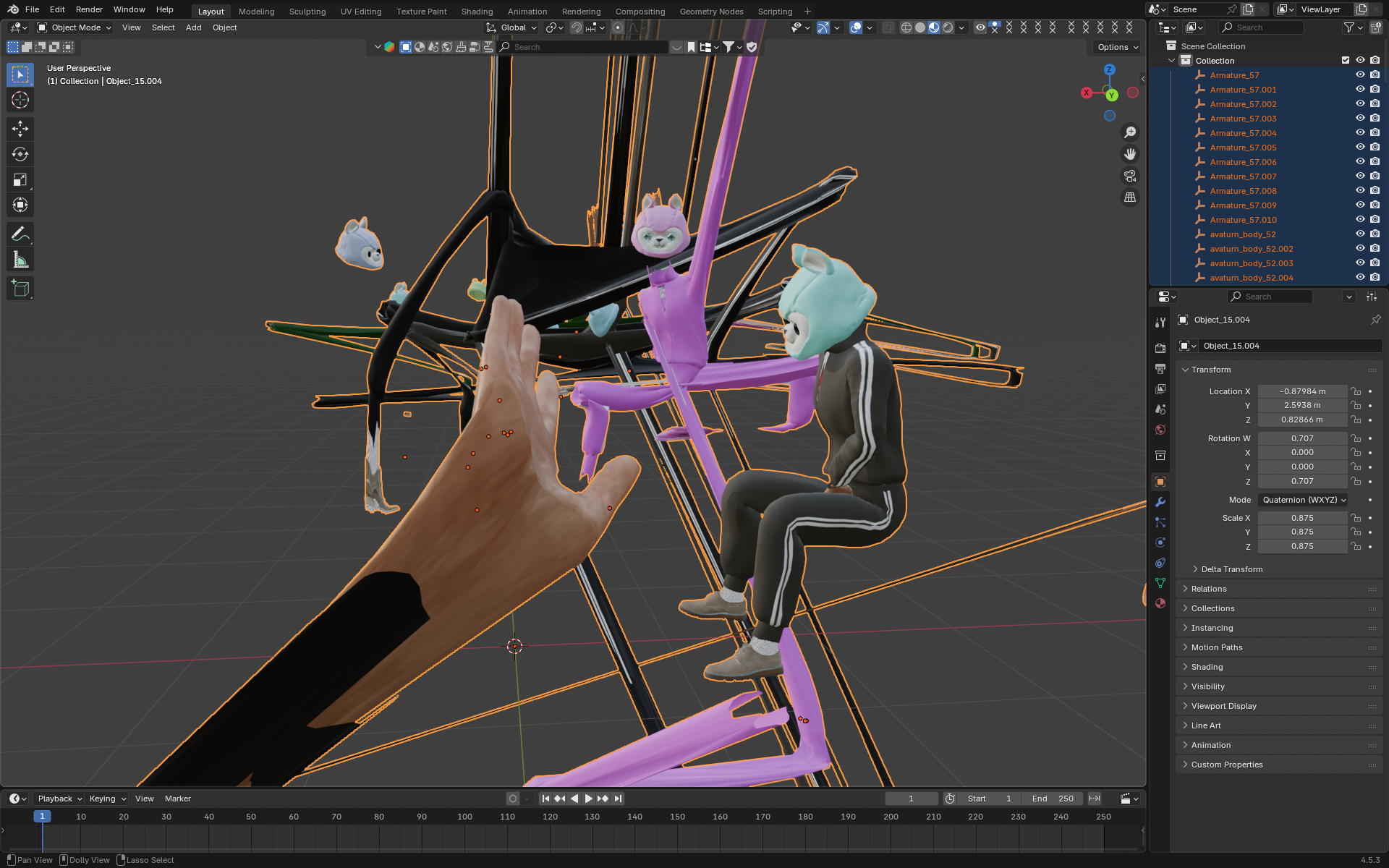This screenshot has height=868, width=1389.
Task: Select the Rotate tool
Action: [20, 154]
